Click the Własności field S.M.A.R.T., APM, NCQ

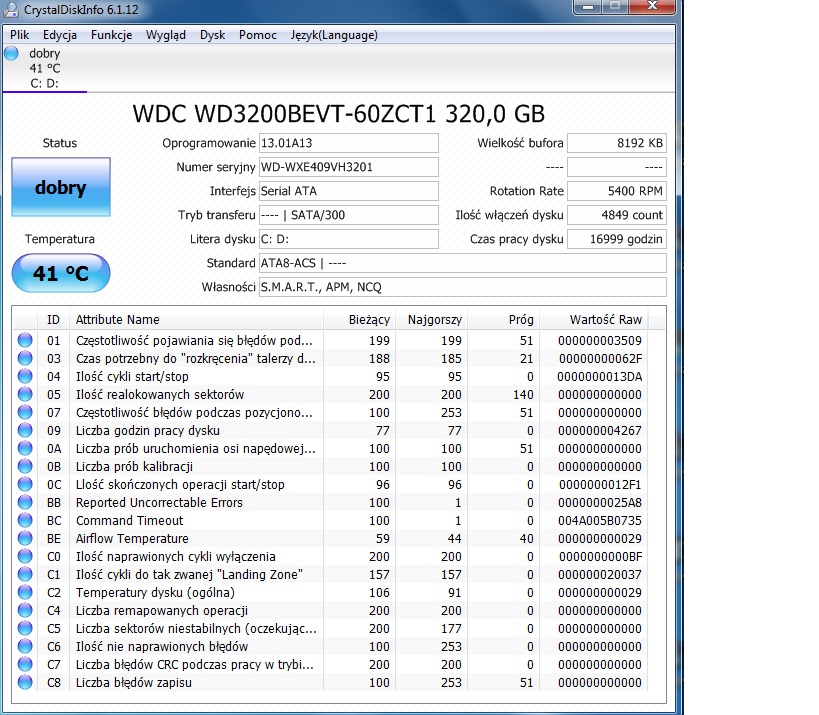[463, 287]
